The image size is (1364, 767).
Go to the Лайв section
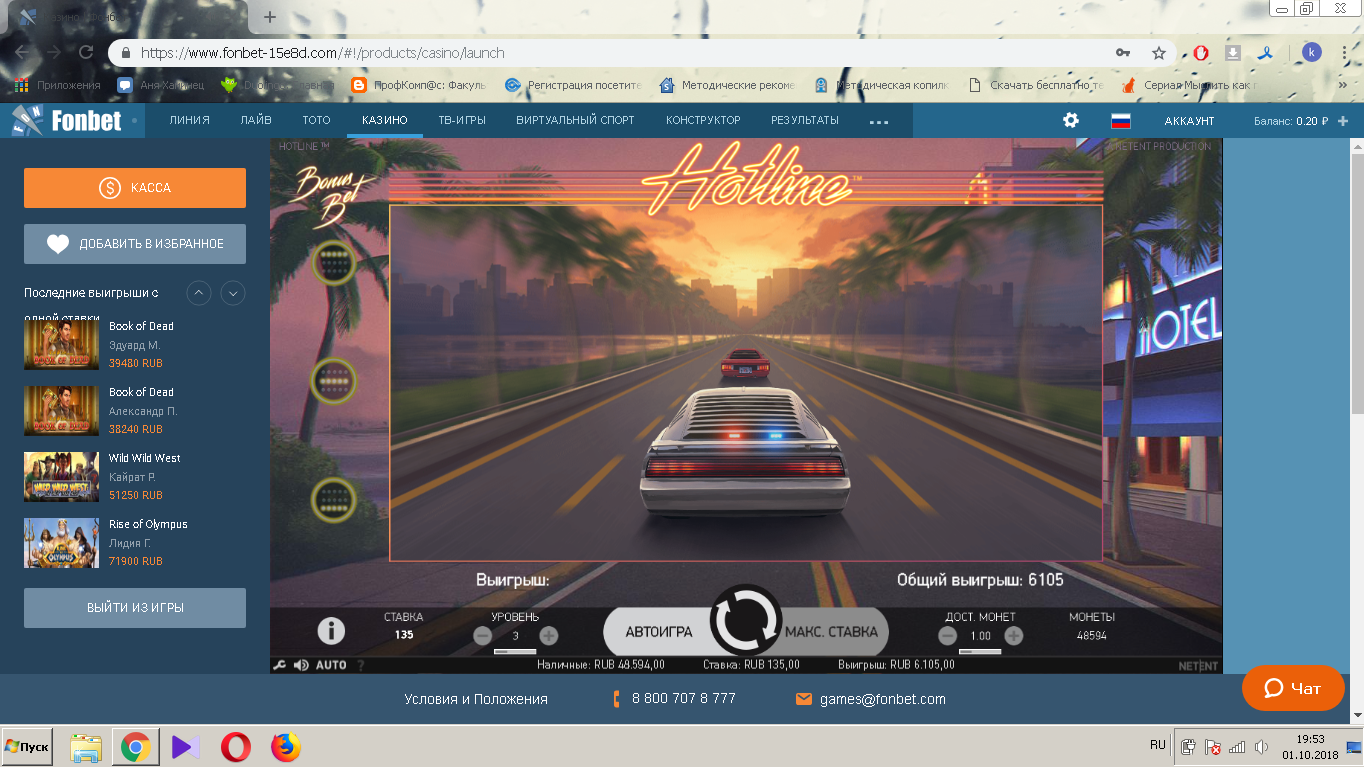(256, 120)
